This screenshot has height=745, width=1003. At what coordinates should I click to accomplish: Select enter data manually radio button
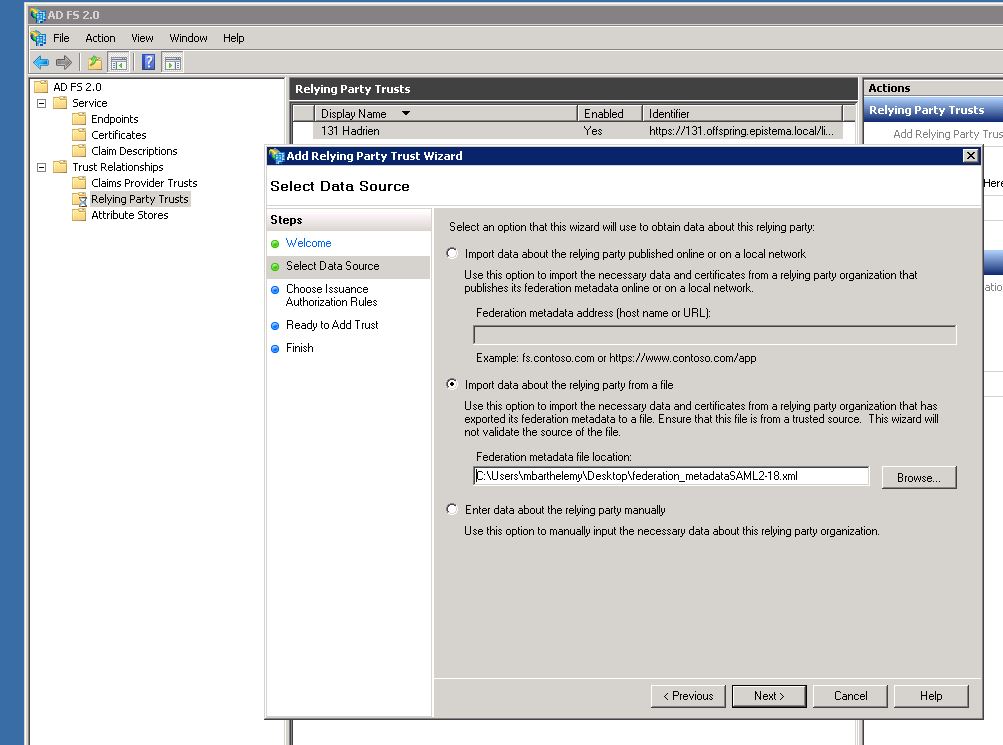click(x=452, y=509)
